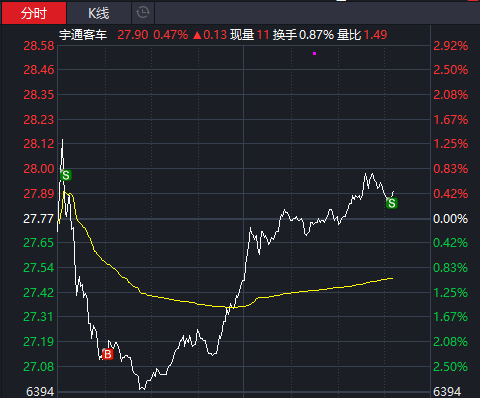Click the 27.19 price axis label

click(x=39, y=342)
